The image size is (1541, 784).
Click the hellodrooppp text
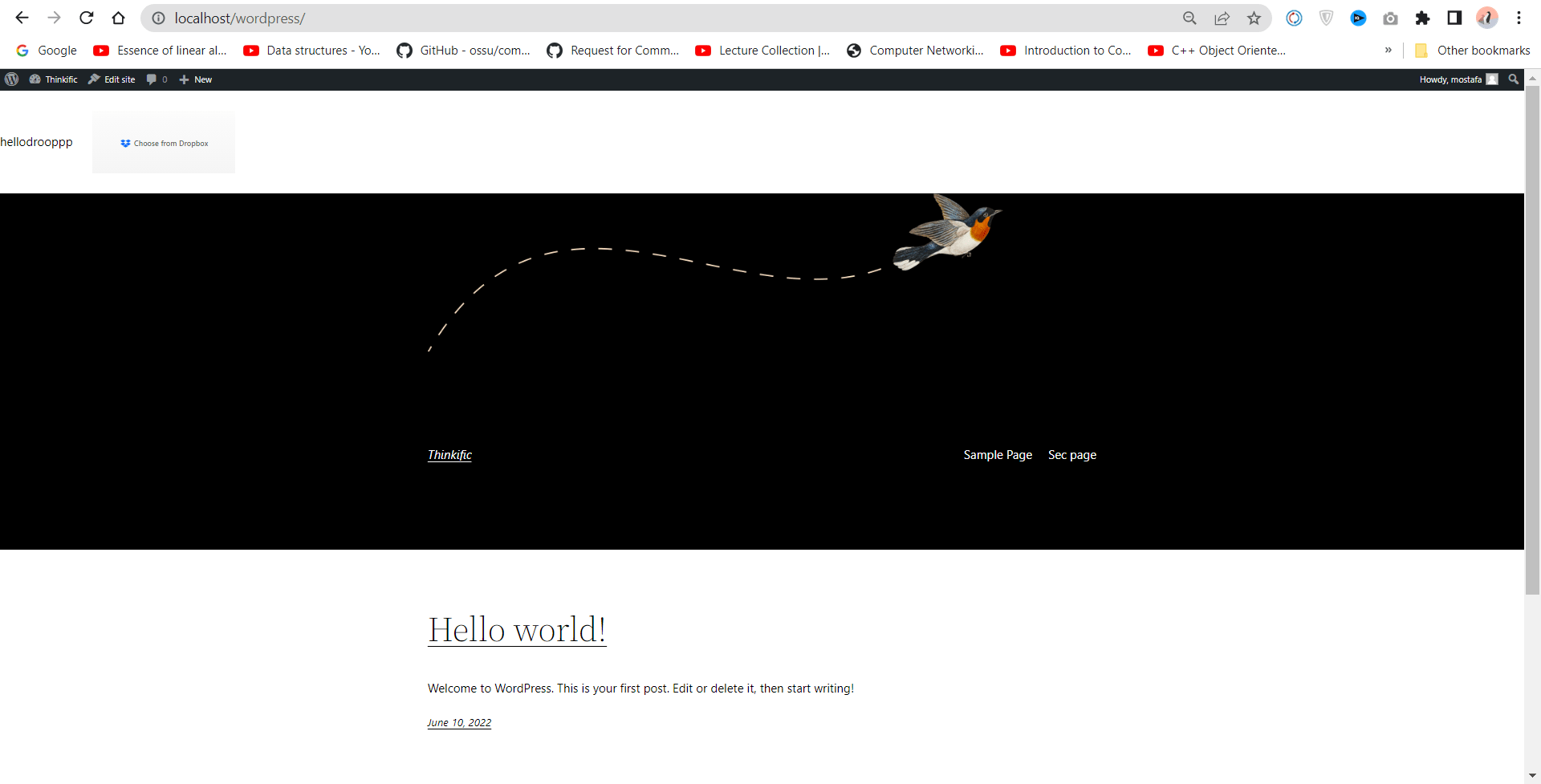(x=36, y=142)
